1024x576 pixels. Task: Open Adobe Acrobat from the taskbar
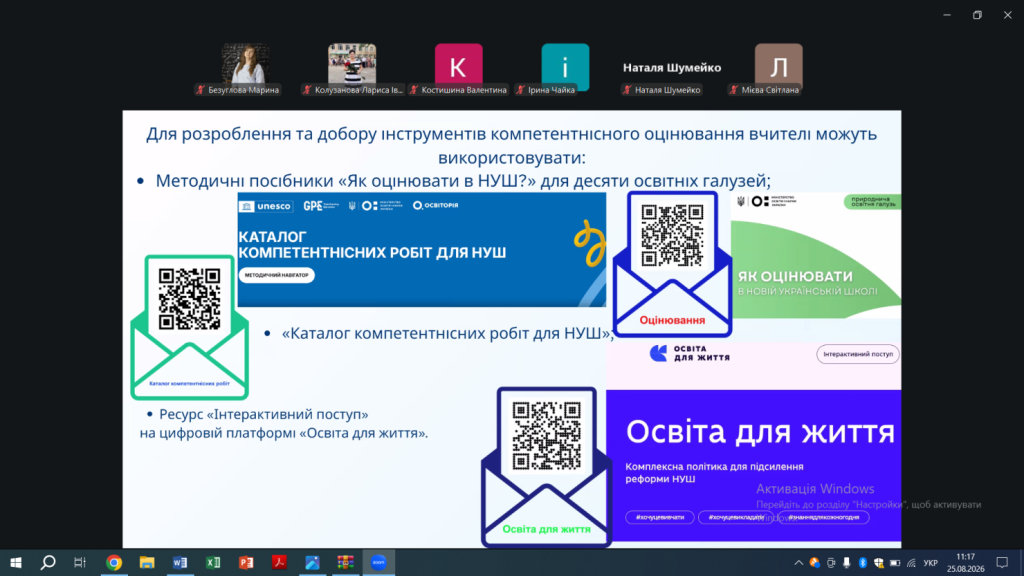tap(280, 562)
